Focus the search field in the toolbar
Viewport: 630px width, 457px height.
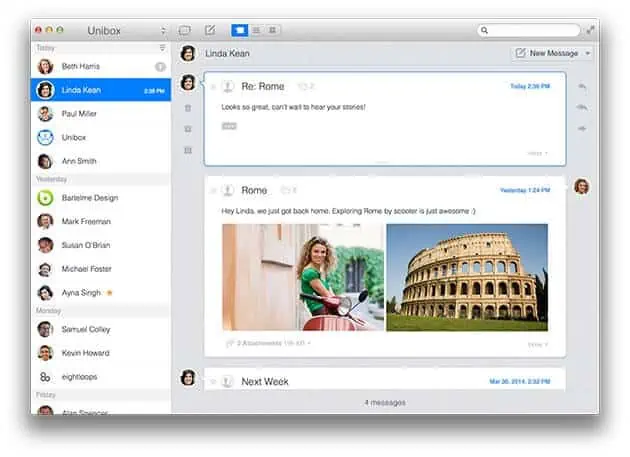point(528,30)
